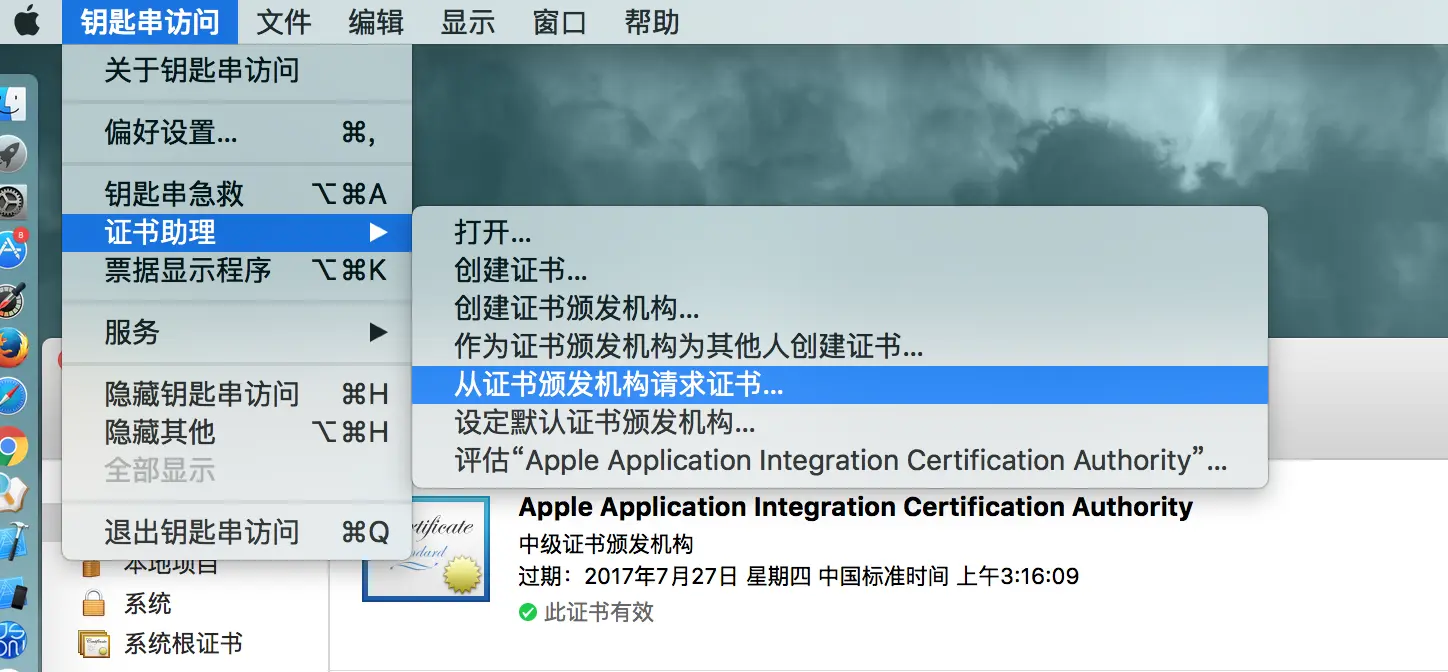
Task: Select 系统根证书 keychain in sidebar
Action: (x=161, y=643)
